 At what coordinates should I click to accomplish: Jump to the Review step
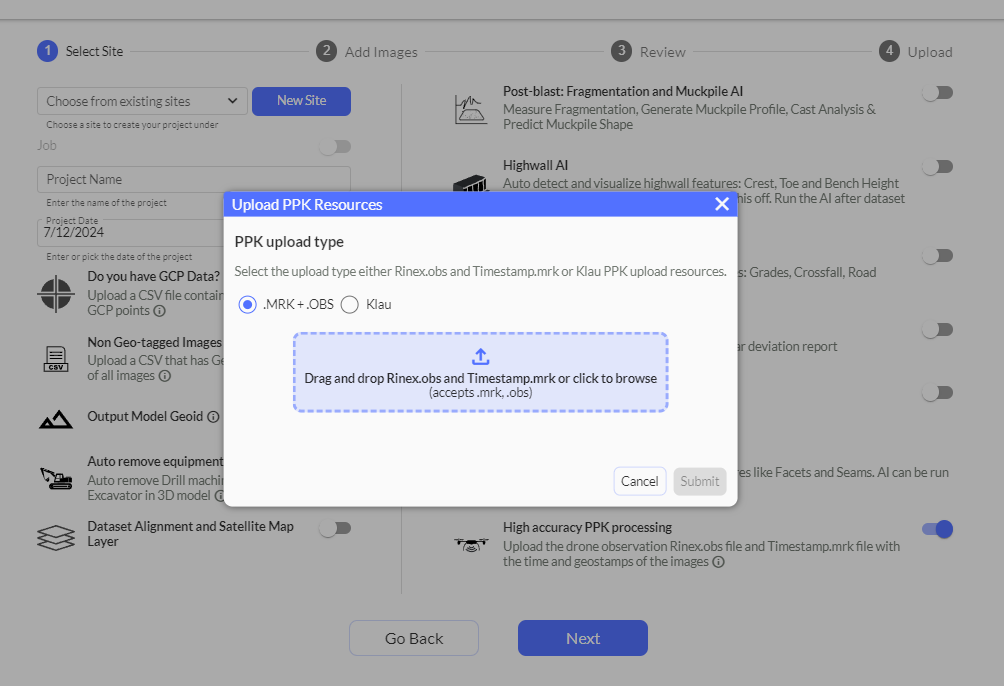pos(649,52)
